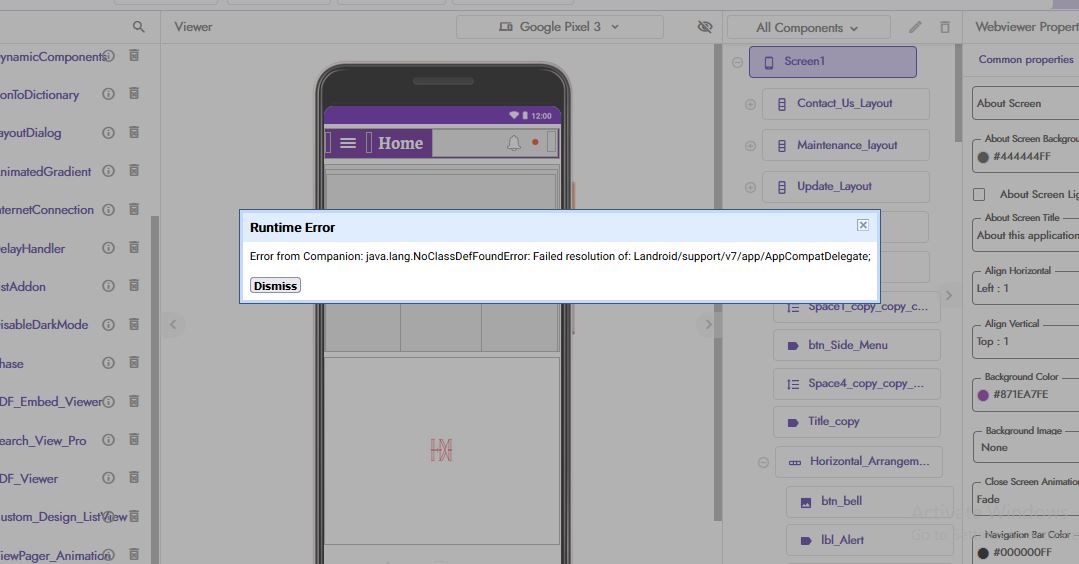Image resolution: width=1079 pixels, height=564 pixels.
Task: Toggle hidden components visibility eye icon
Action: coord(704,27)
